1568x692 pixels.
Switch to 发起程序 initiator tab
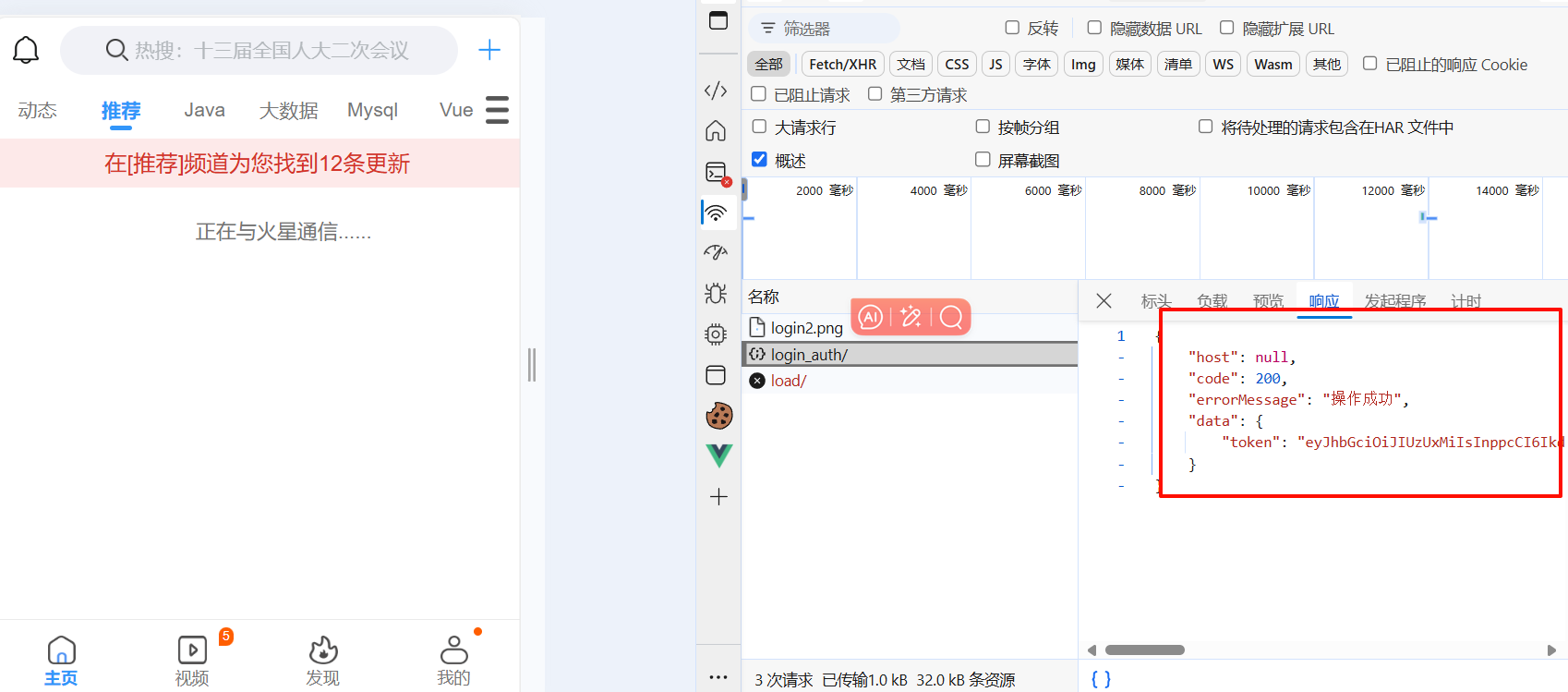pos(1395,301)
